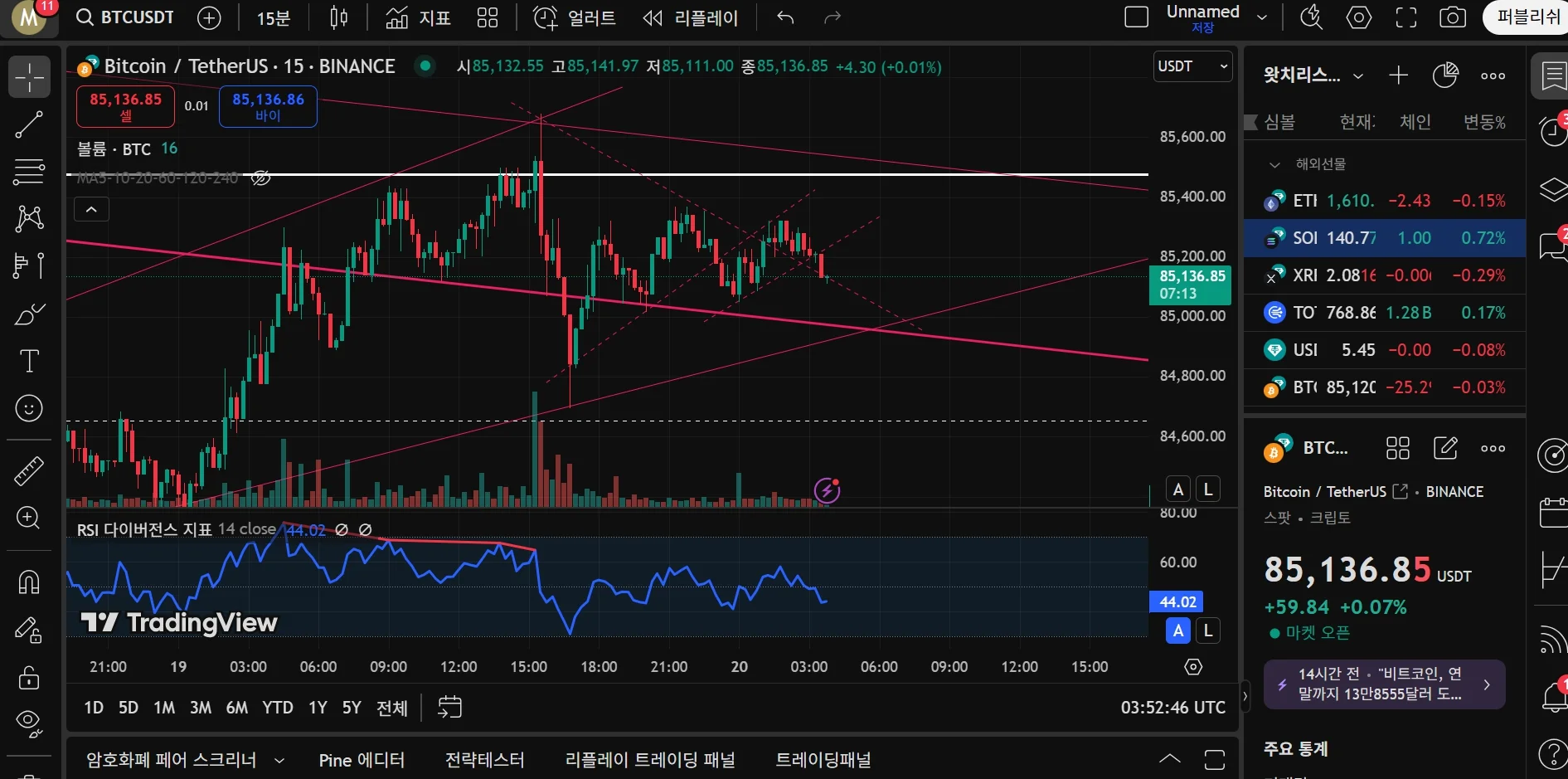Open the layout setup square icon
Screen dimensions: 1568x779
pos(1136,17)
